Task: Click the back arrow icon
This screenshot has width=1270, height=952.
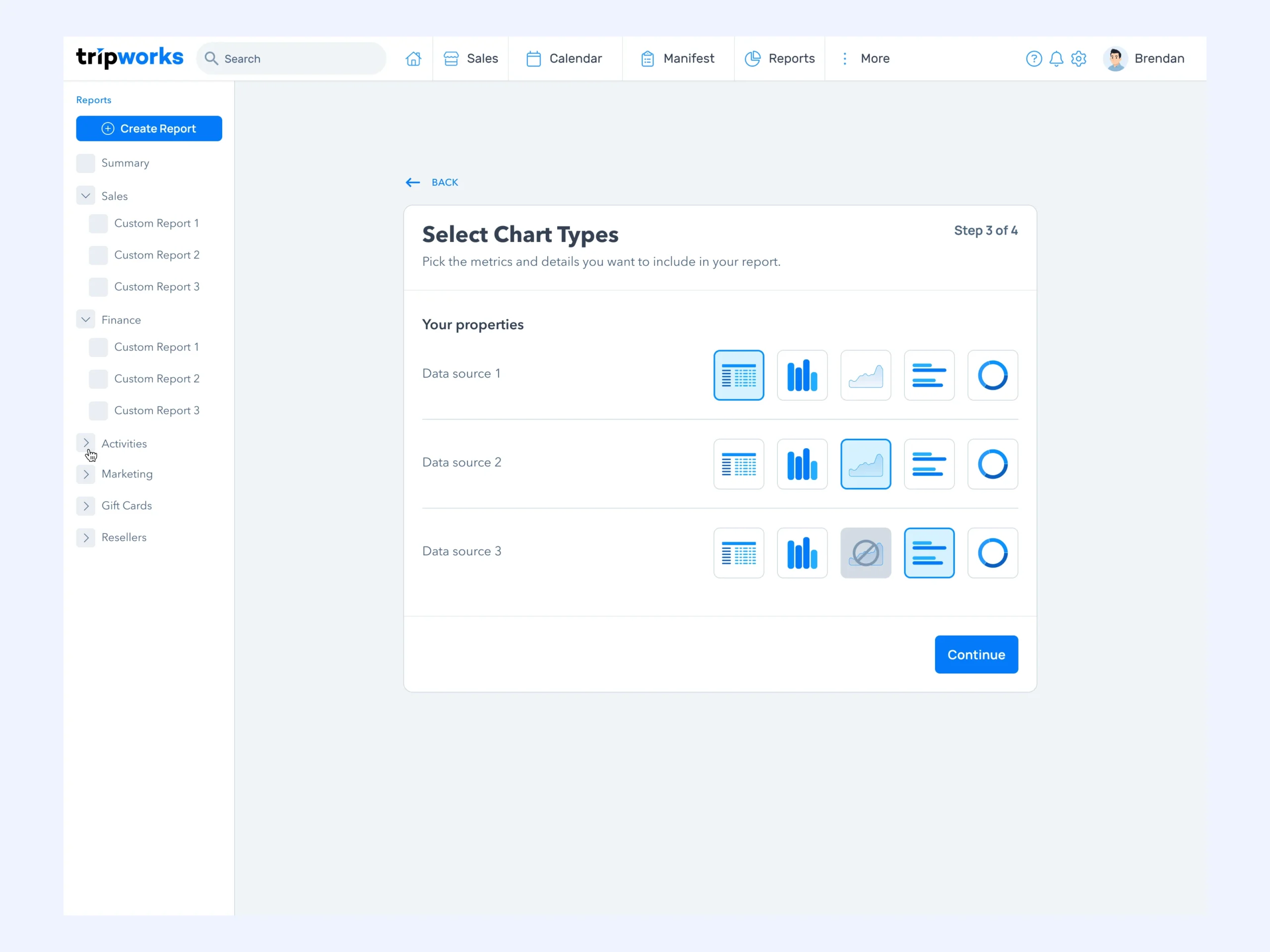Action: pyautogui.click(x=413, y=182)
